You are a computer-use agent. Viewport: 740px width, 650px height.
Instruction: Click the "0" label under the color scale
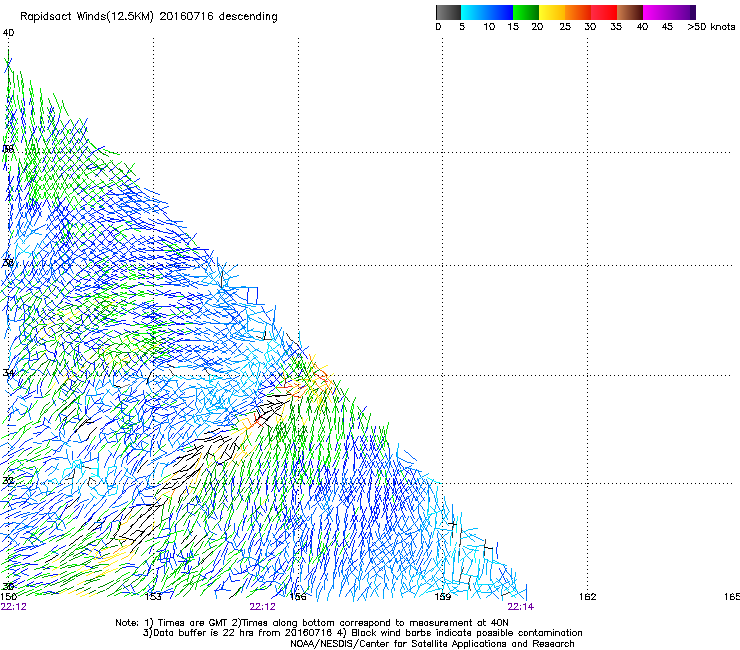coord(438,27)
